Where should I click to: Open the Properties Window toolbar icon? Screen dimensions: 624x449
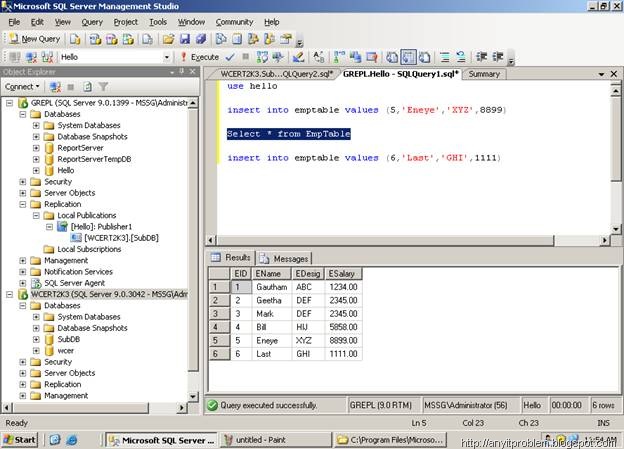pyautogui.click(x=285, y=39)
